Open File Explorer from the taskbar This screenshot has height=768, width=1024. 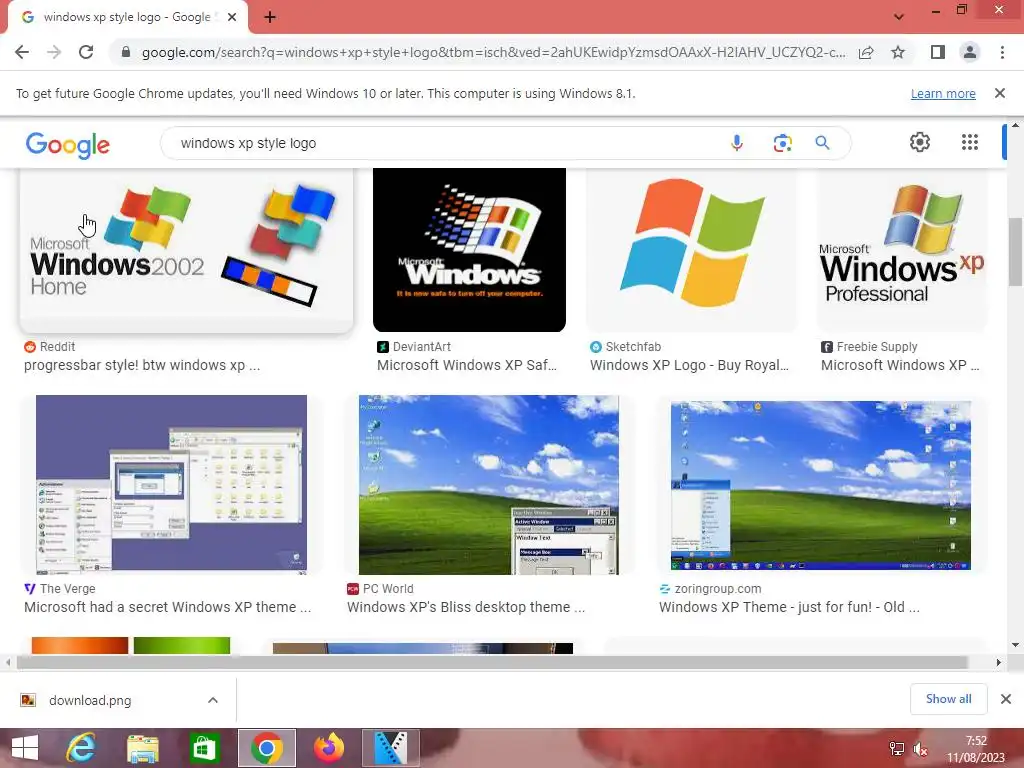coord(142,748)
